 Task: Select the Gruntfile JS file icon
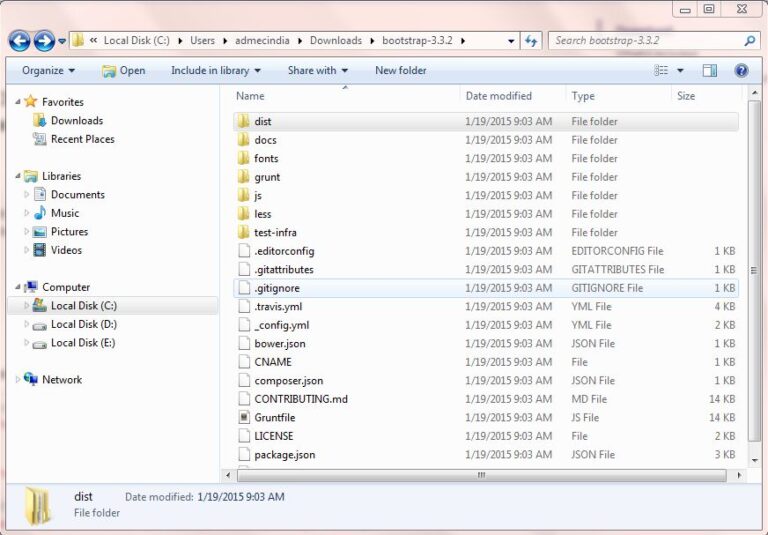coord(244,418)
